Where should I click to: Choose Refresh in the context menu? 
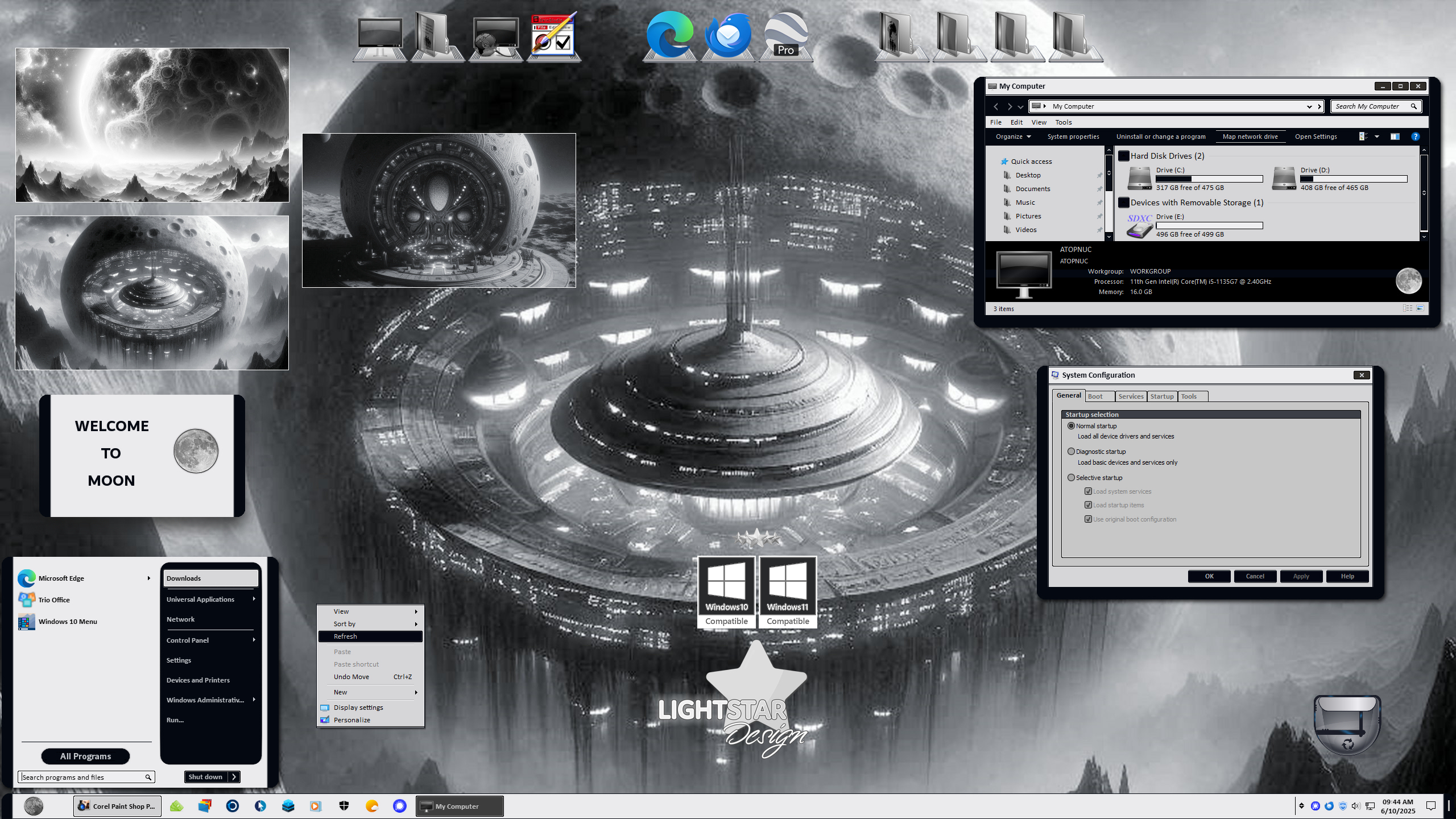click(x=370, y=636)
